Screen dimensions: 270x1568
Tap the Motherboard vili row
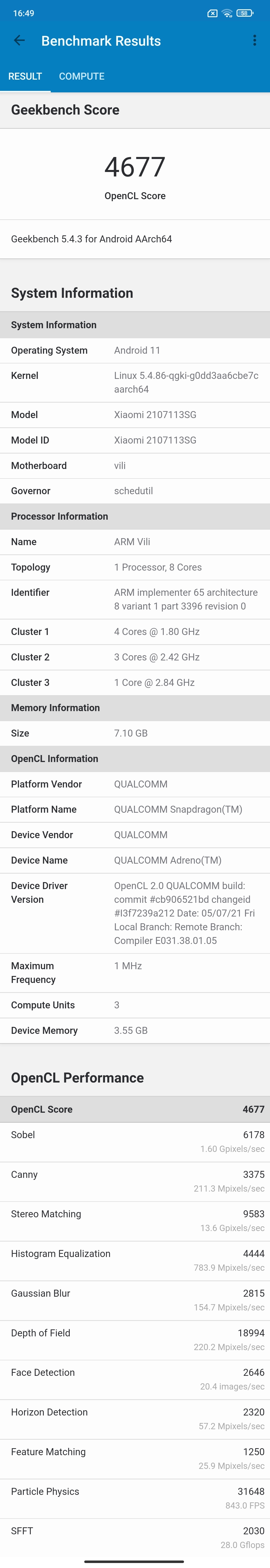[x=135, y=466]
